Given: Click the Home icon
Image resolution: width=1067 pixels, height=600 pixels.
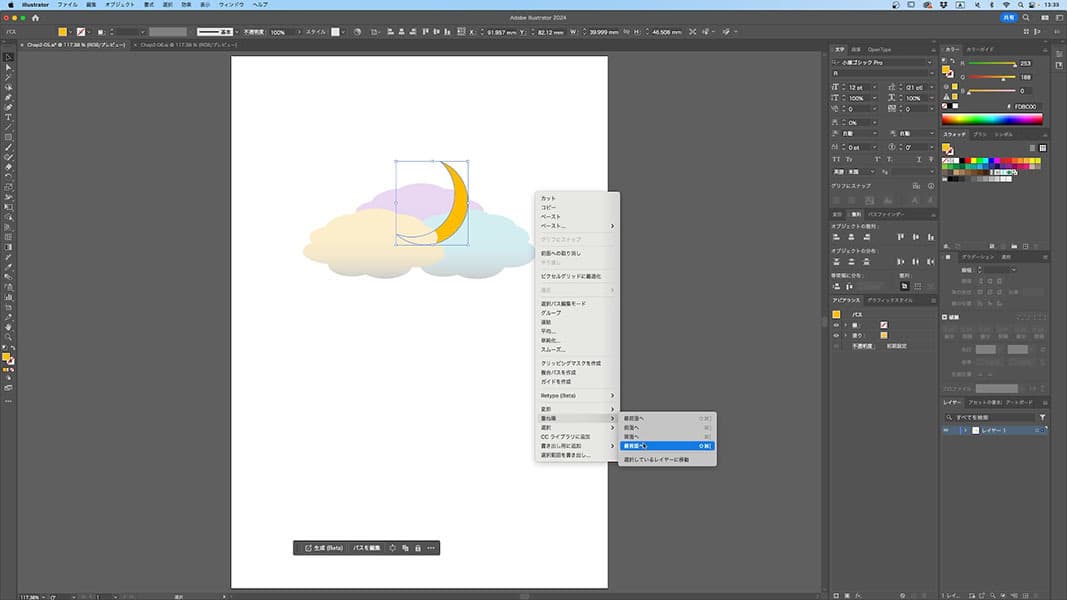Looking at the screenshot, I should [x=36, y=17].
